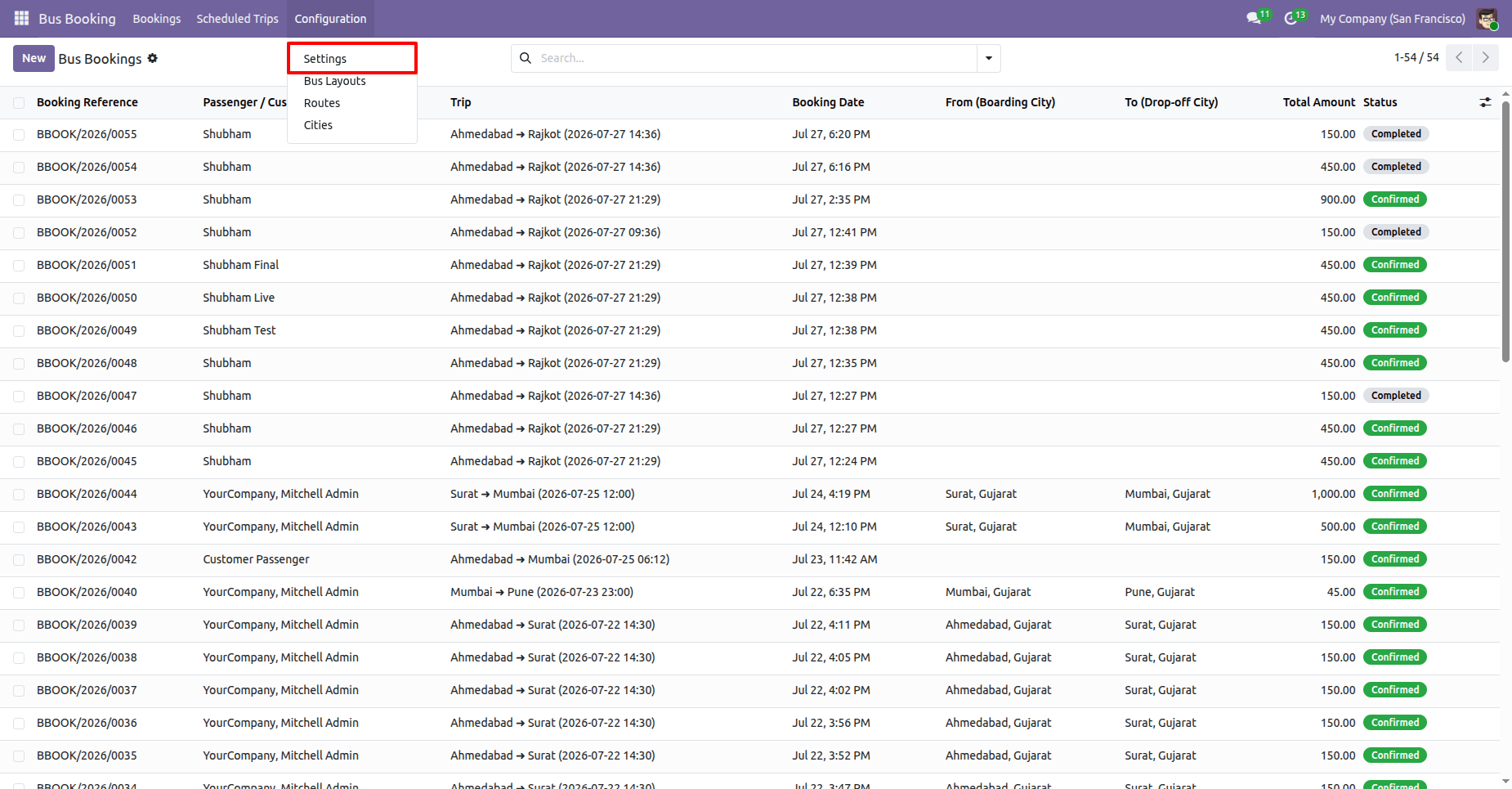The width and height of the screenshot is (1512, 789).
Task: Open booking BBOOK/2026/0045
Action: pos(87,461)
